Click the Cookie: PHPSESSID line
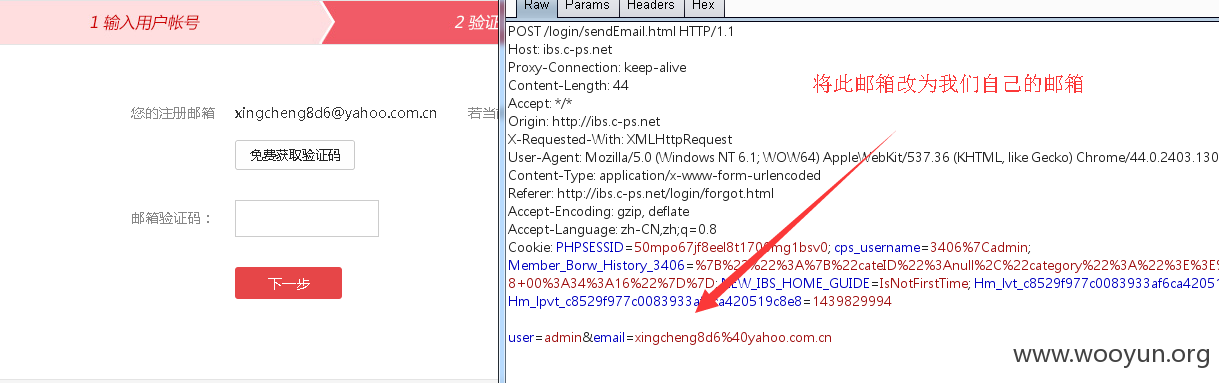The height and width of the screenshot is (383, 1219). click(769, 247)
